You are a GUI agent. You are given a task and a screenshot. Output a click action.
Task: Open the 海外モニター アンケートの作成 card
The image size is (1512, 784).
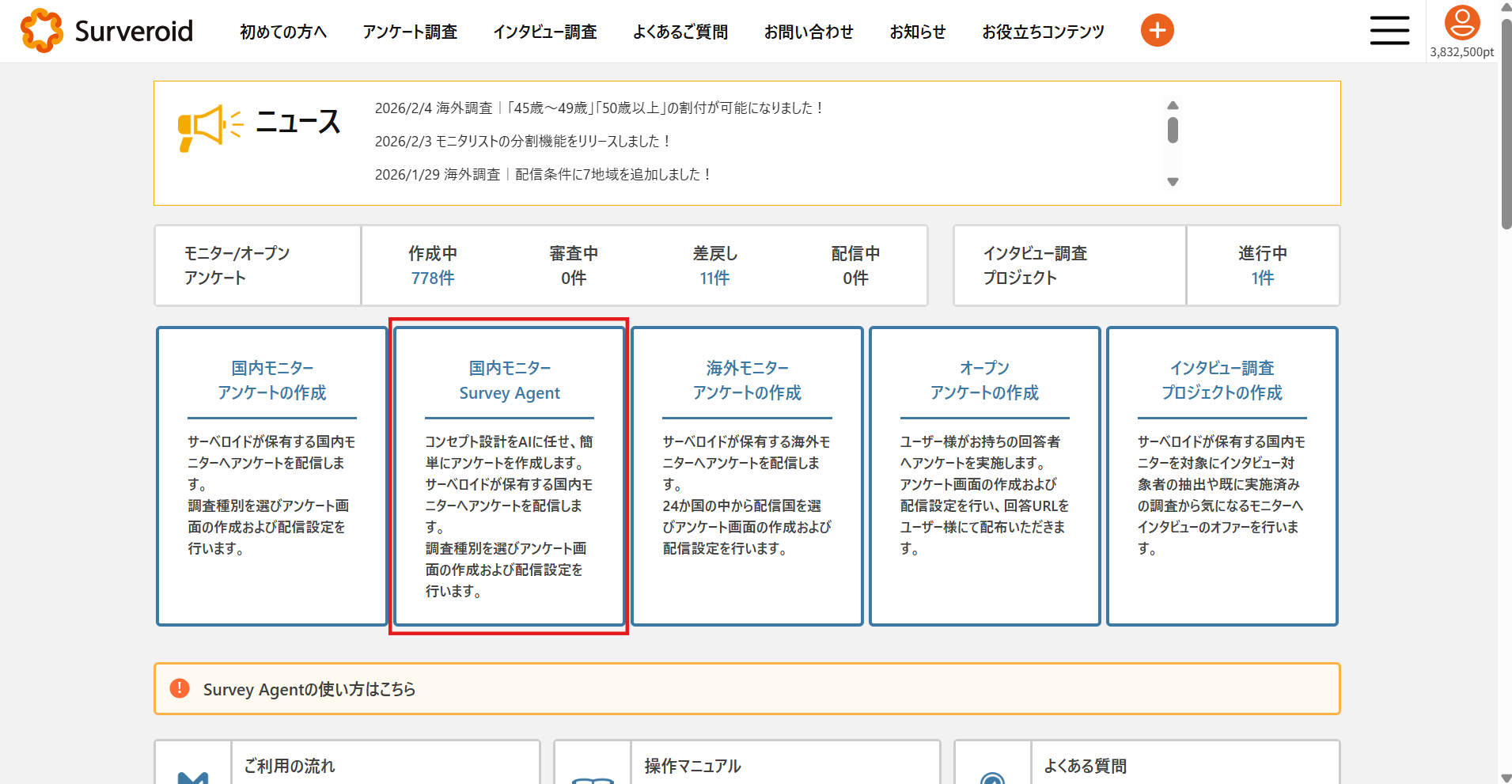pos(747,475)
